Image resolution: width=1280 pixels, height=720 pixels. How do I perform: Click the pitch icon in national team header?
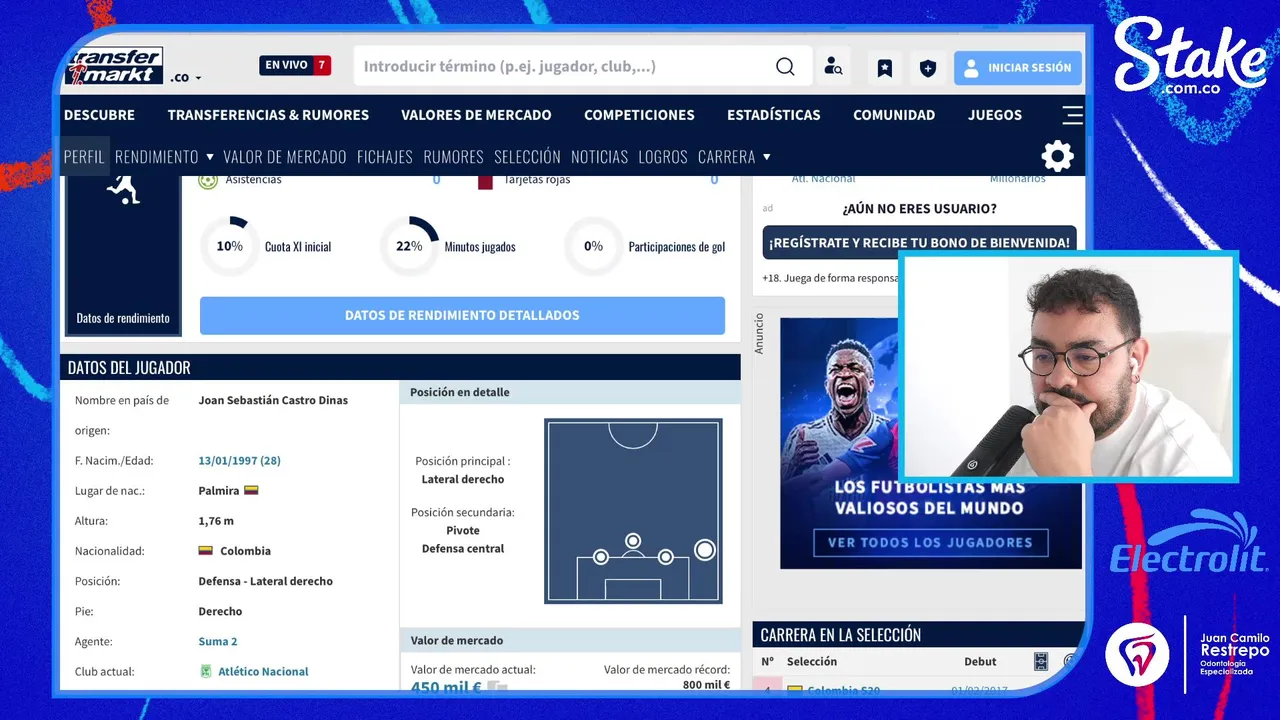1041,661
